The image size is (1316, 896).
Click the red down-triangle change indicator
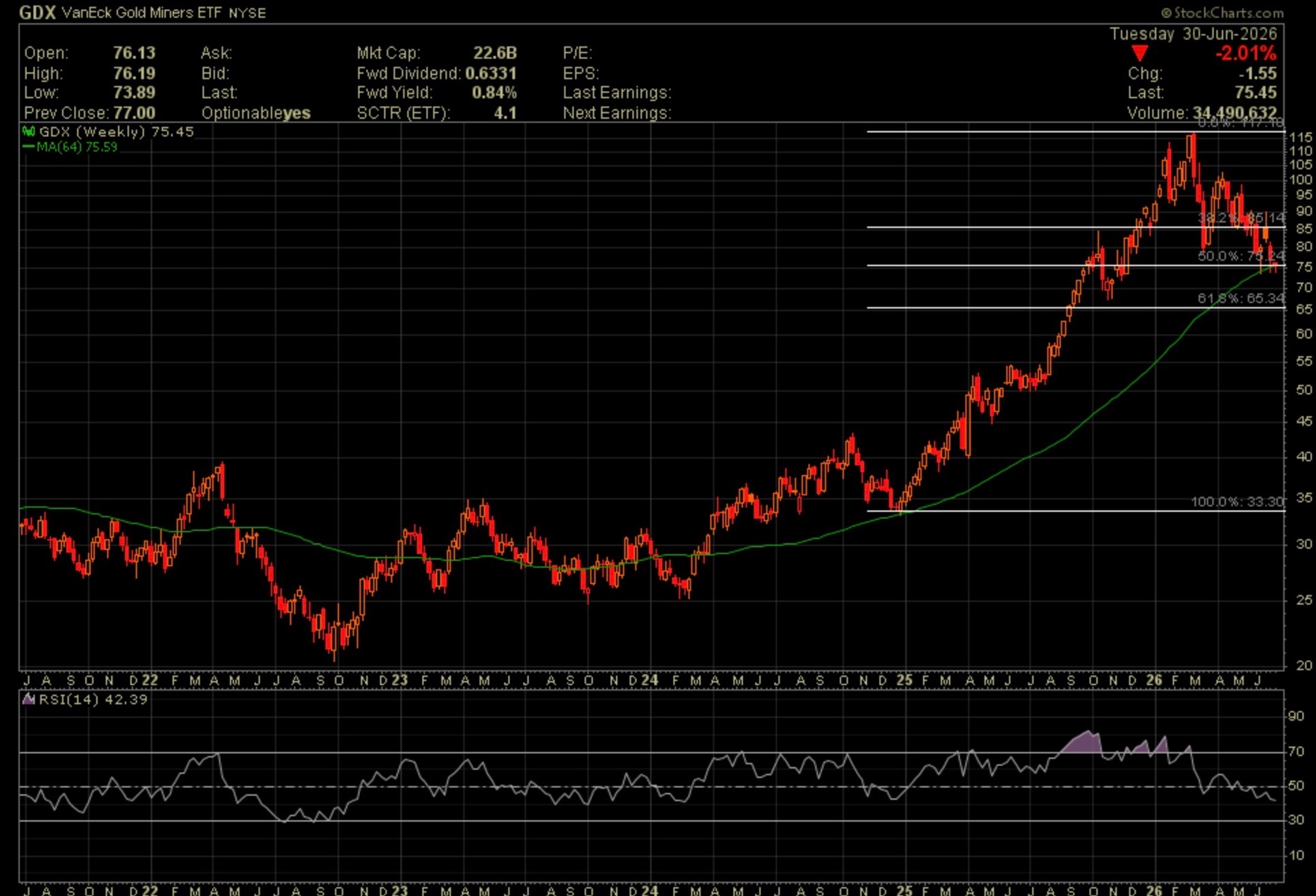pyautogui.click(x=1139, y=53)
